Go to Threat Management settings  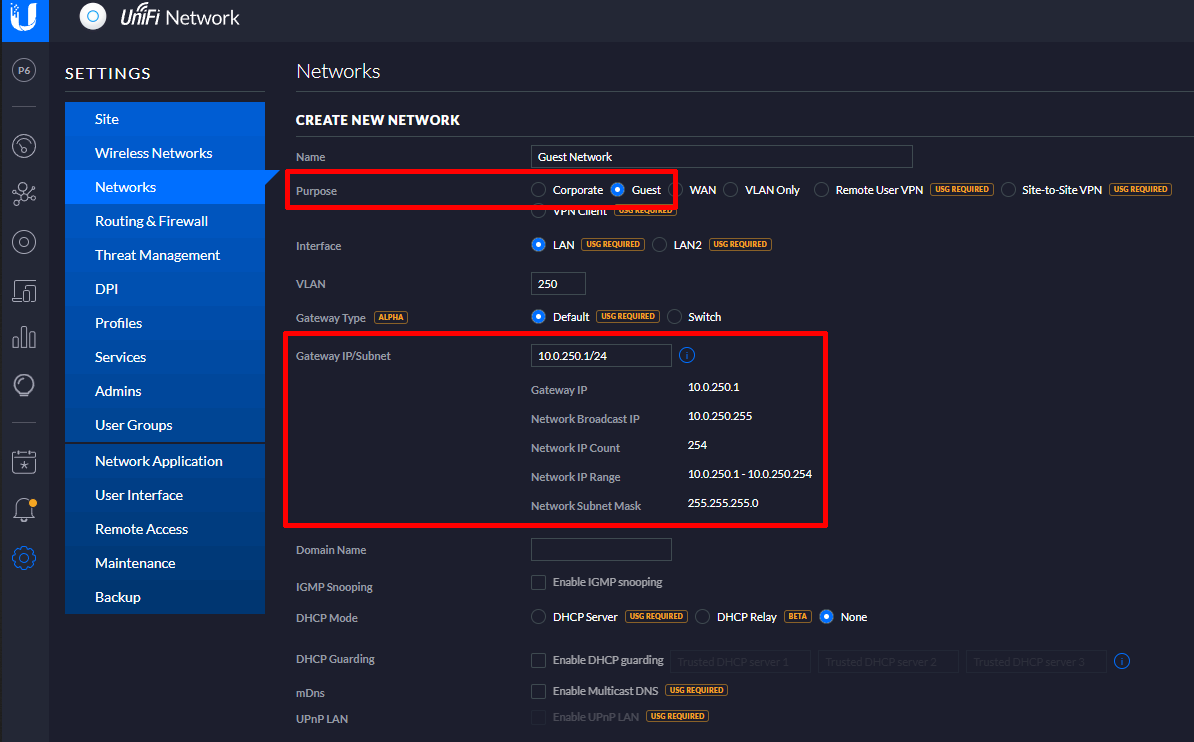click(x=157, y=255)
